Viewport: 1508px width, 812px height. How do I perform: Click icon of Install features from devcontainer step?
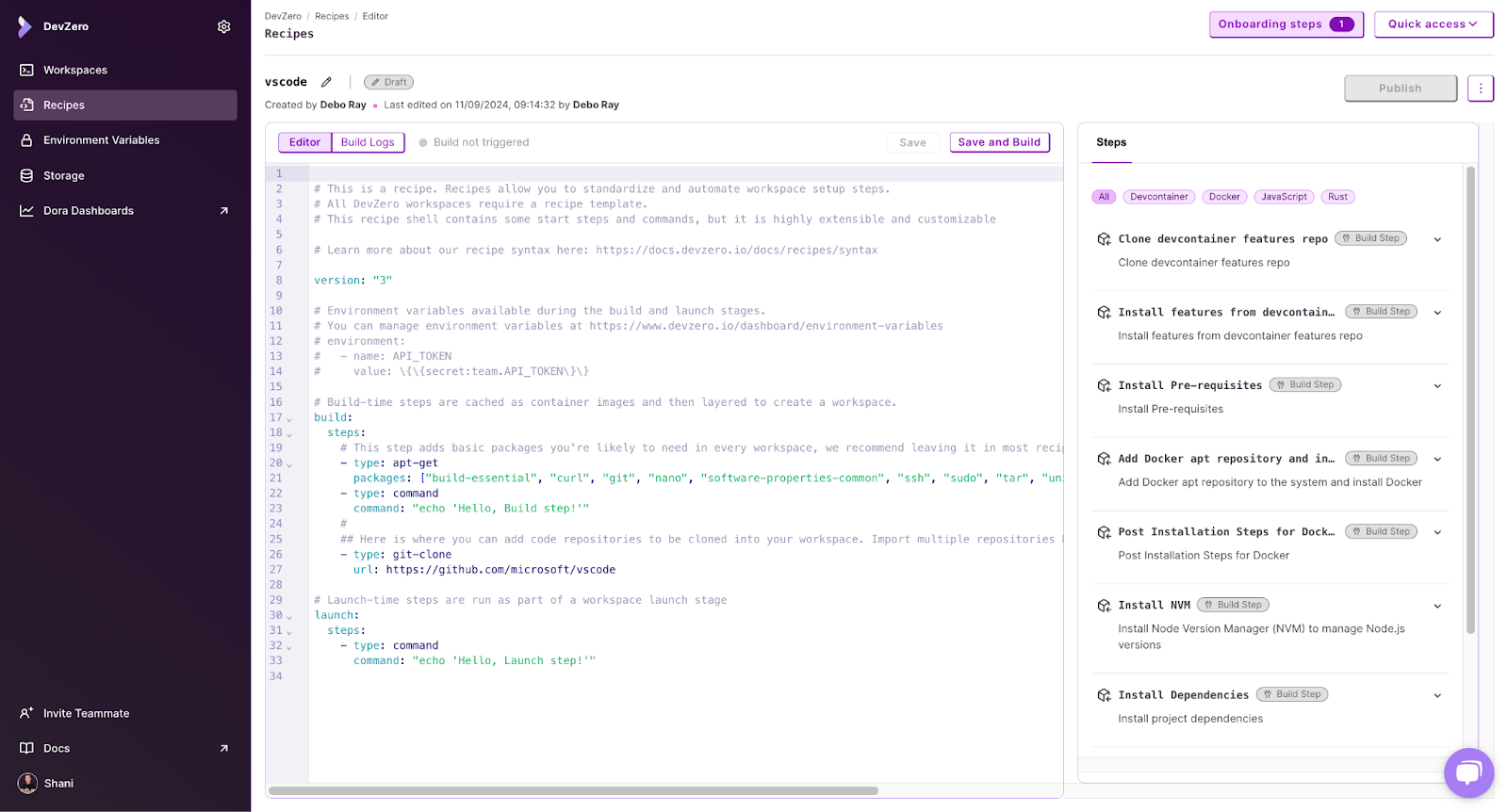click(1104, 313)
